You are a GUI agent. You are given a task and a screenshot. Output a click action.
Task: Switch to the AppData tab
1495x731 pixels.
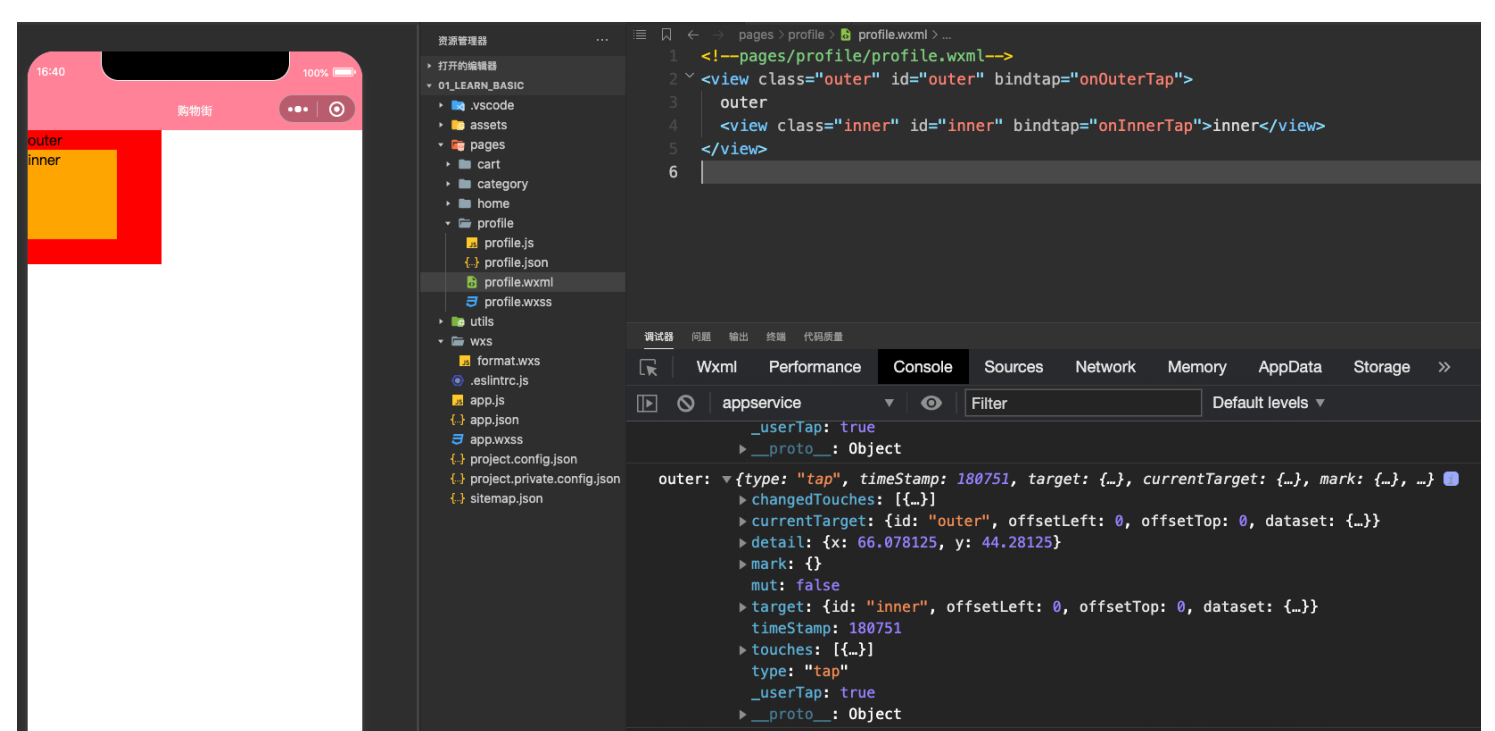1290,367
